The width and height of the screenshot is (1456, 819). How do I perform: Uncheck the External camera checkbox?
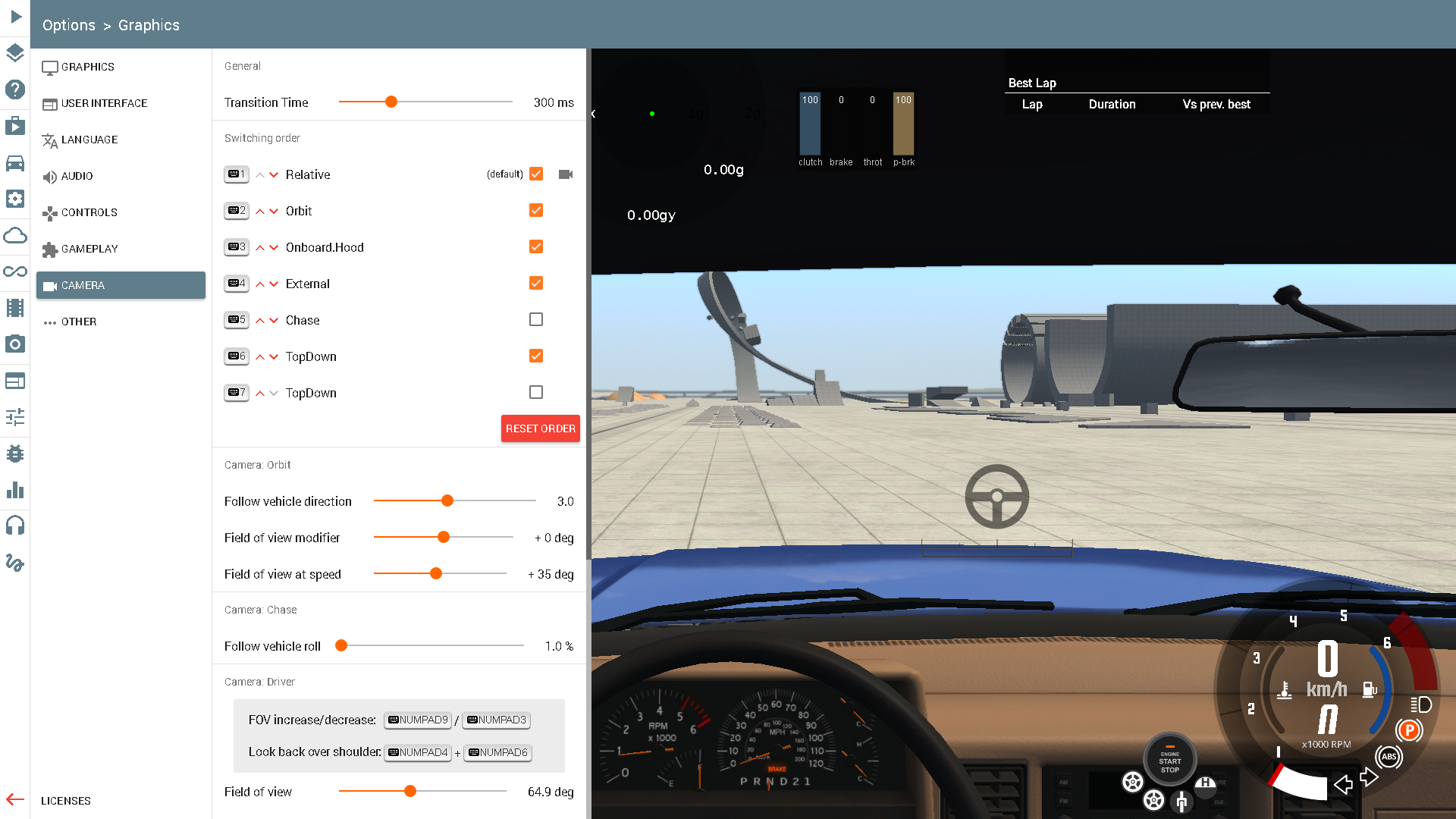click(x=536, y=283)
